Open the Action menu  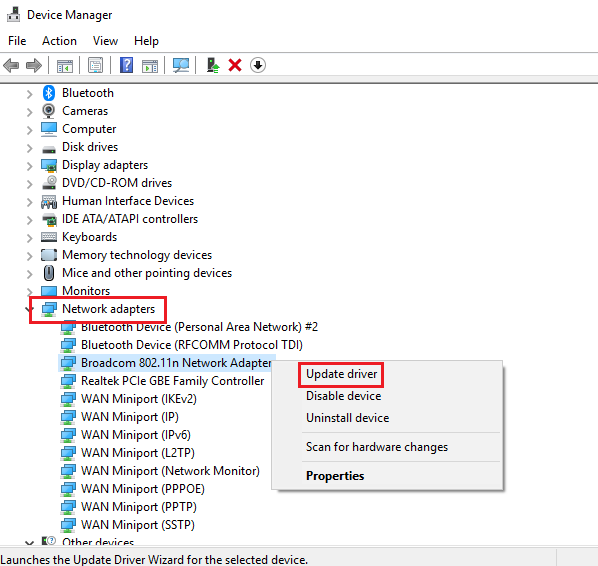[x=59, y=41]
